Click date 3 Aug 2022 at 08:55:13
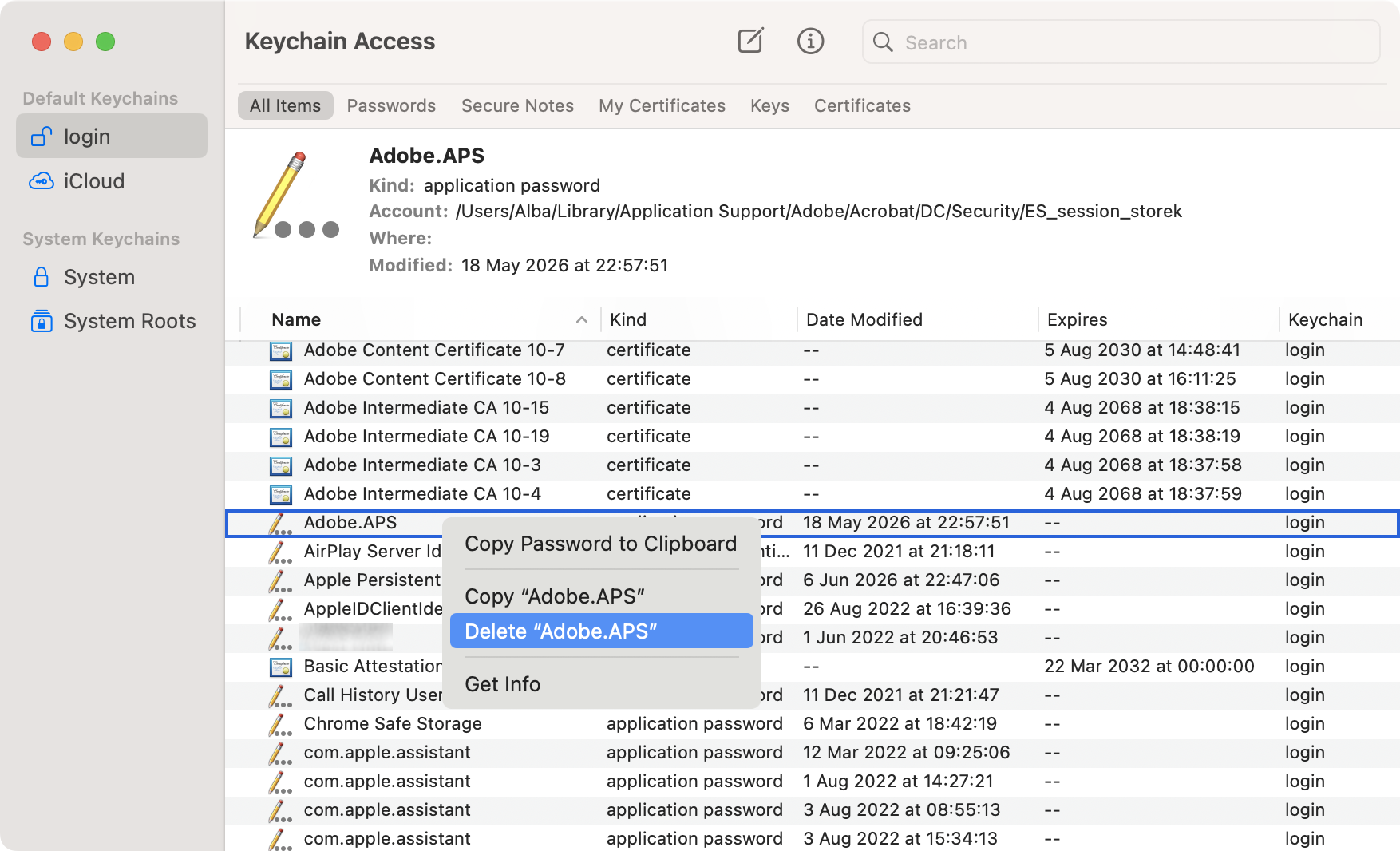This screenshot has height=851, width=1400. click(901, 810)
